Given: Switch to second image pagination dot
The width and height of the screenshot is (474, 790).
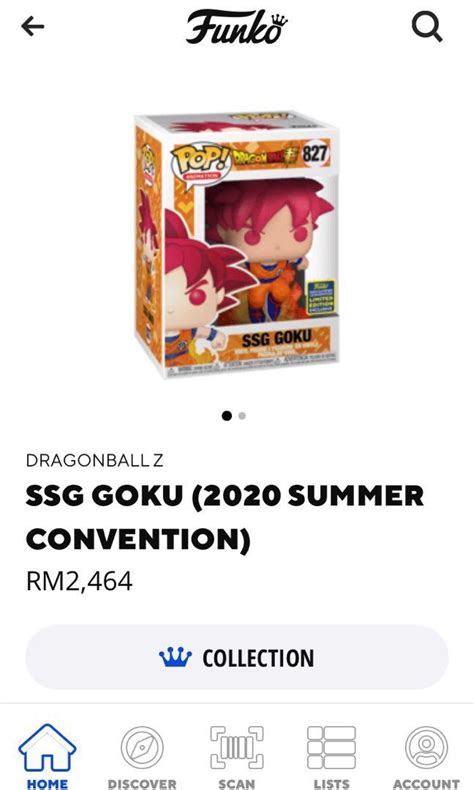Looking at the screenshot, I should (x=242, y=416).
